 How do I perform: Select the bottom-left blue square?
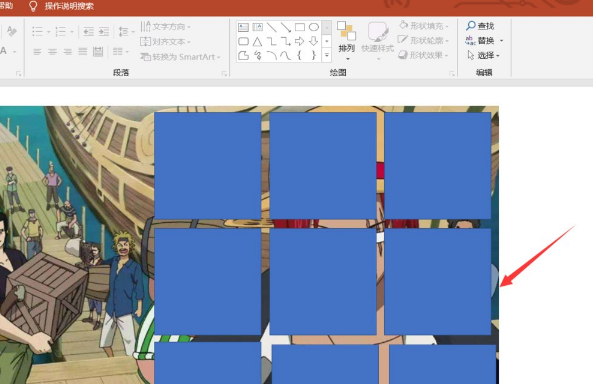208,363
